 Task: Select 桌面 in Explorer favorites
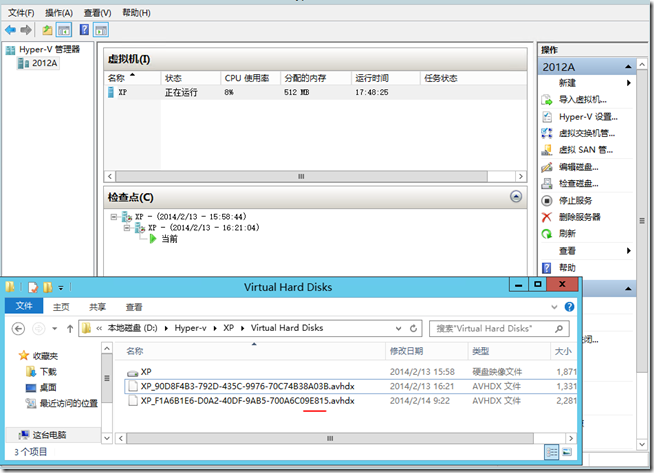pyautogui.click(x=48, y=387)
